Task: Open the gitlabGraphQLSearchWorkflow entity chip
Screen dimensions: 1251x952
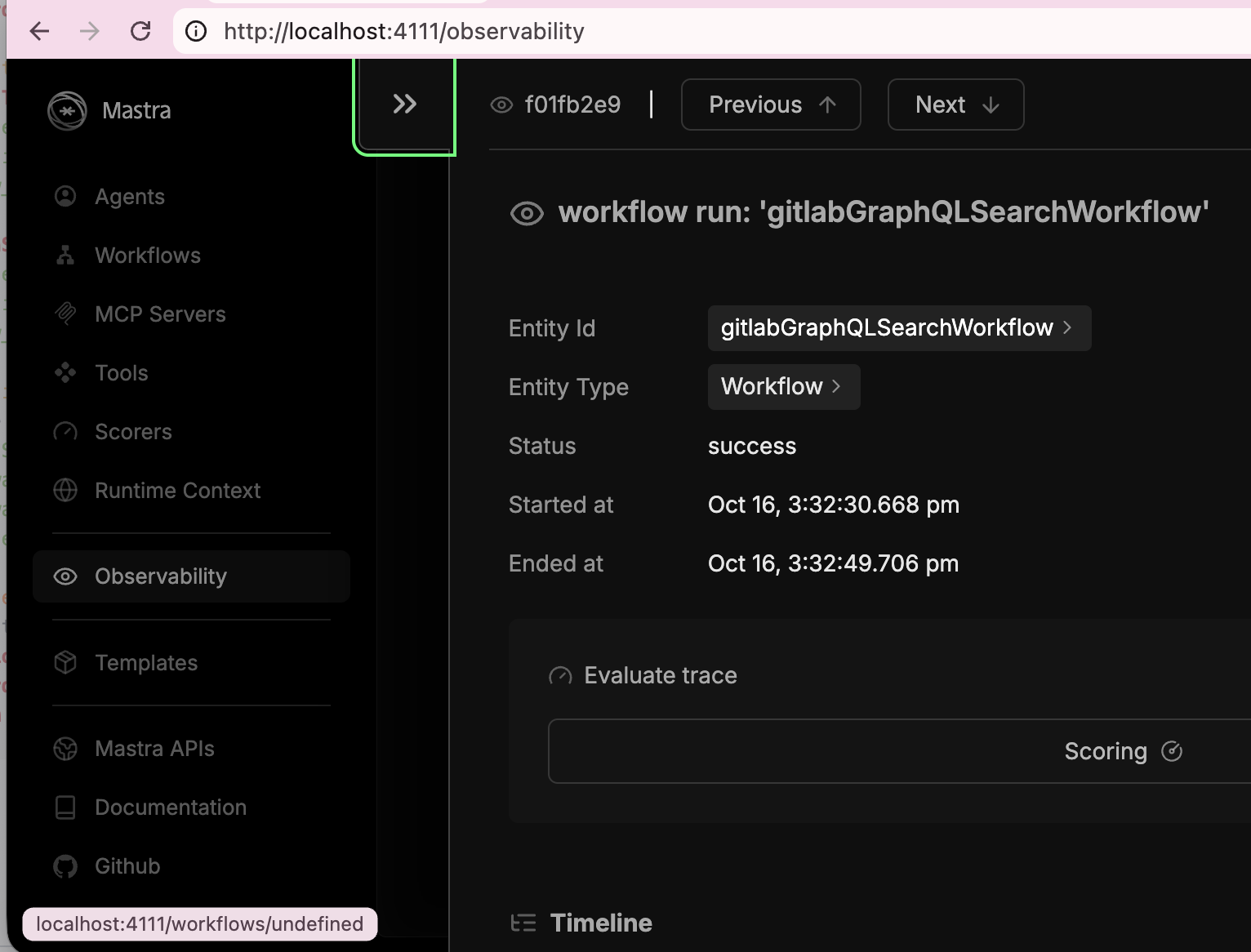Action: (x=899, y=328)
